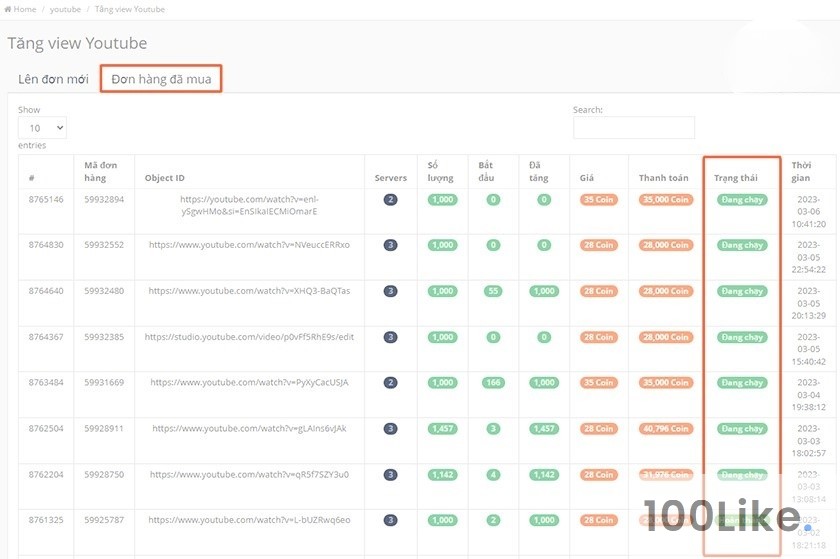Click server badge 3 for order 8764367
Image resolution: width=840 pixels, height=559 pixels.
(x=391, y=338)
